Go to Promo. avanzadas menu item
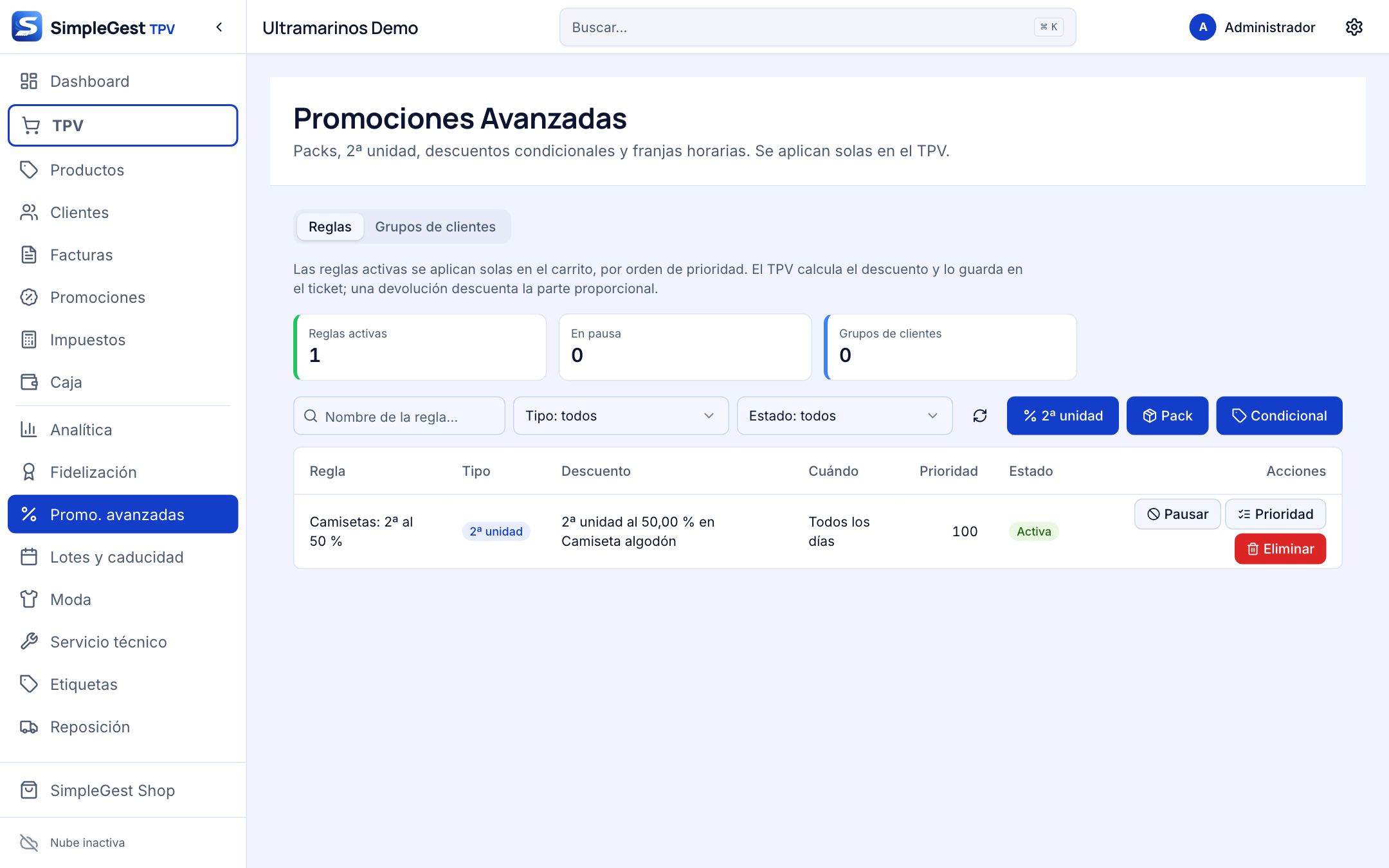This screenshot has width=1389, height=868. coord(123,514)
